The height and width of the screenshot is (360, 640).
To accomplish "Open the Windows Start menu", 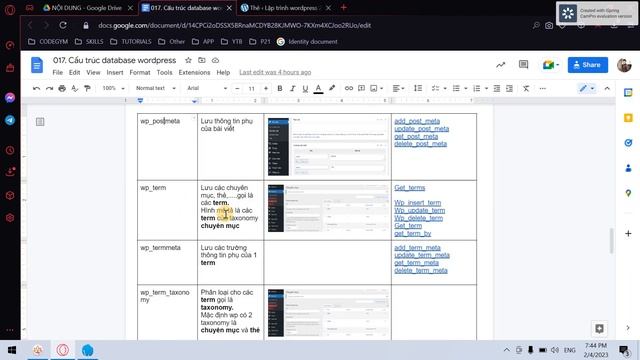I will point(11,350).
